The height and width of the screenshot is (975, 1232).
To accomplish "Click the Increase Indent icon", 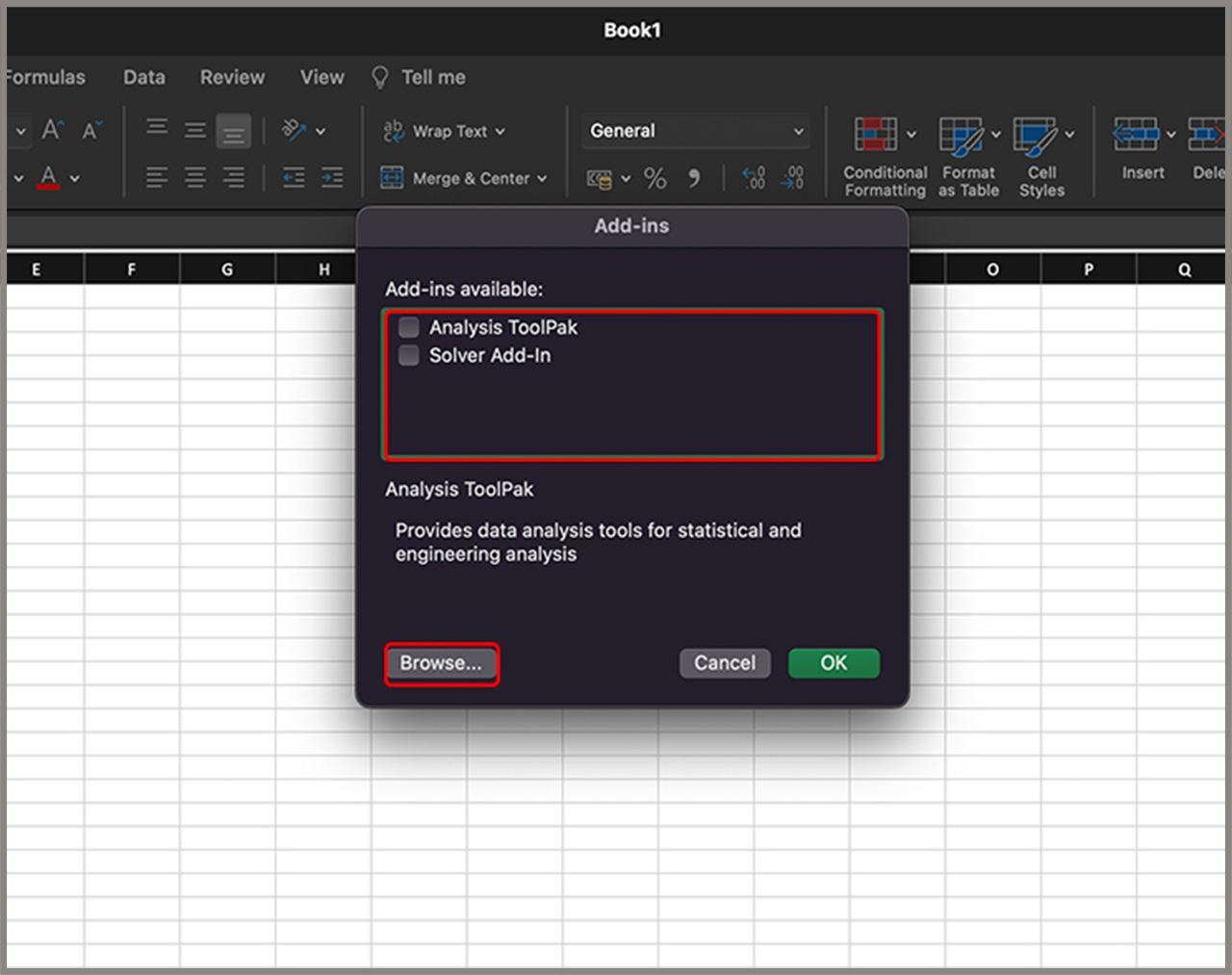I will 332,177.
